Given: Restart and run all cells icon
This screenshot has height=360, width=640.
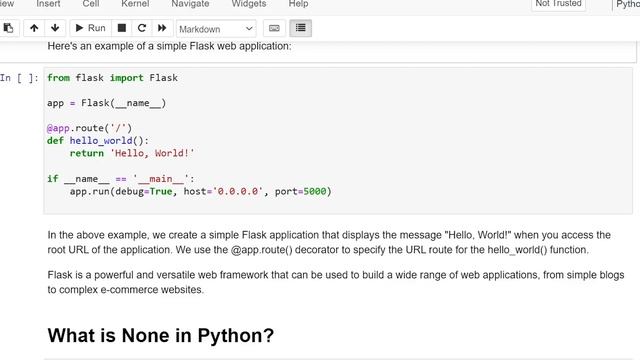Looking at the screenshot, I should point(162,28).
